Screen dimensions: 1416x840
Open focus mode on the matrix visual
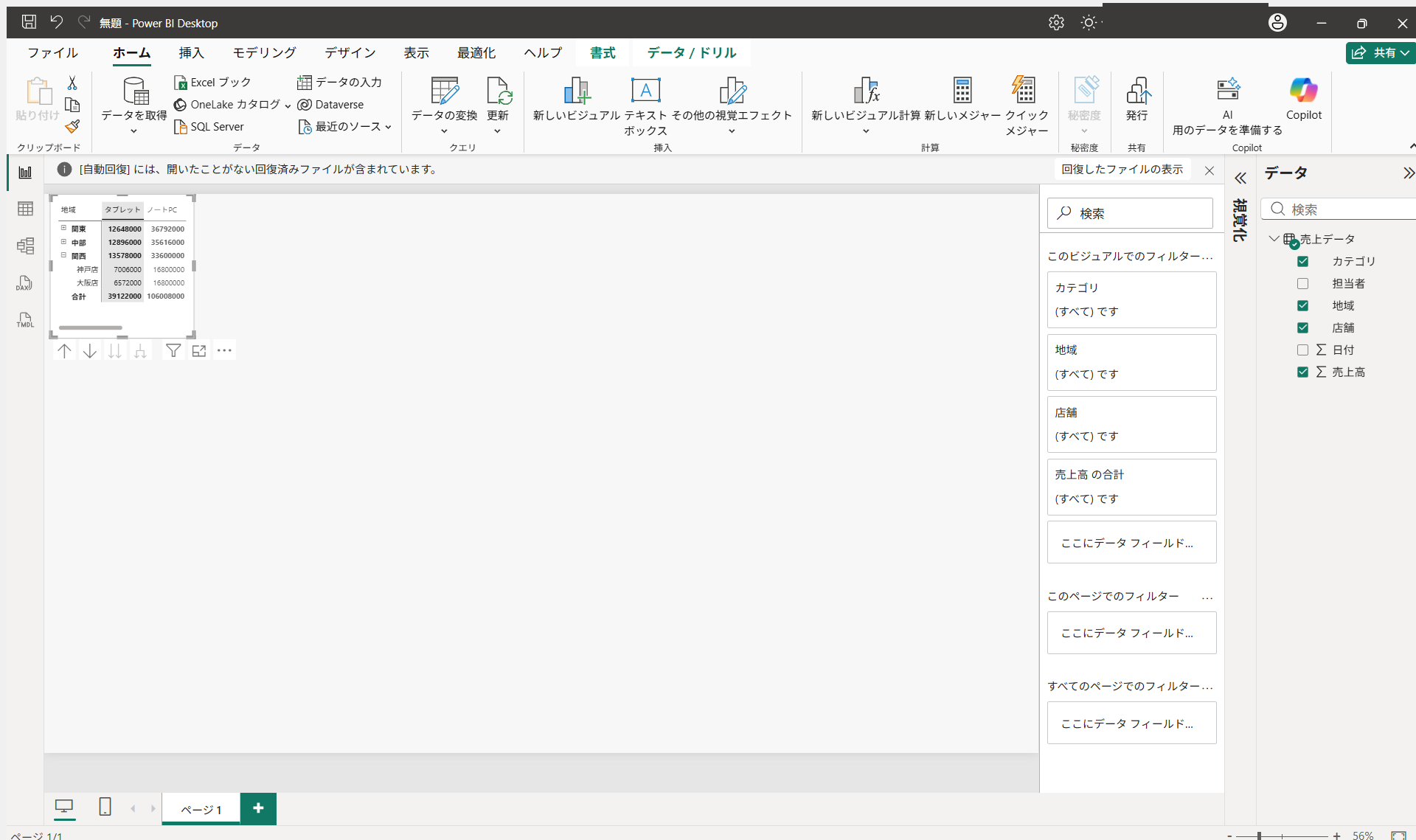tap(198, 351)
